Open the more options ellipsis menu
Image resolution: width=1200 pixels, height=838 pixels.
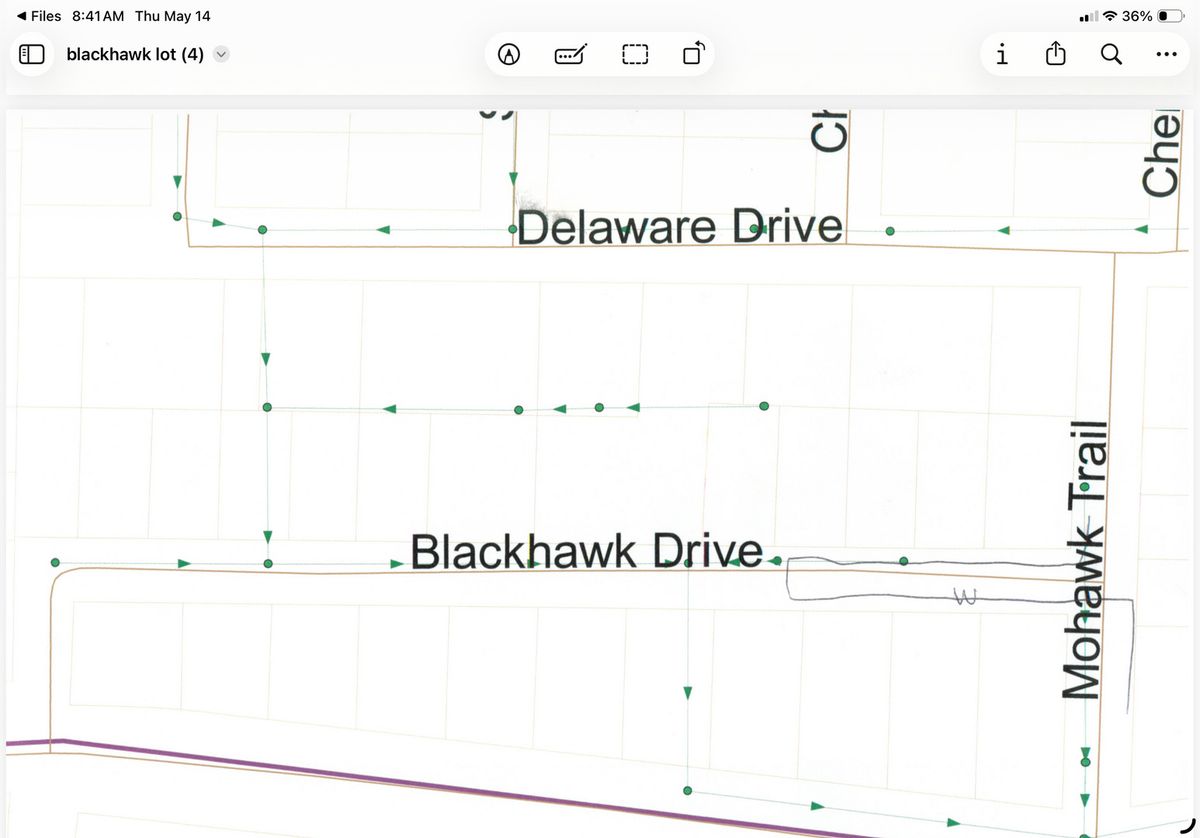(x=1166, y=55)
